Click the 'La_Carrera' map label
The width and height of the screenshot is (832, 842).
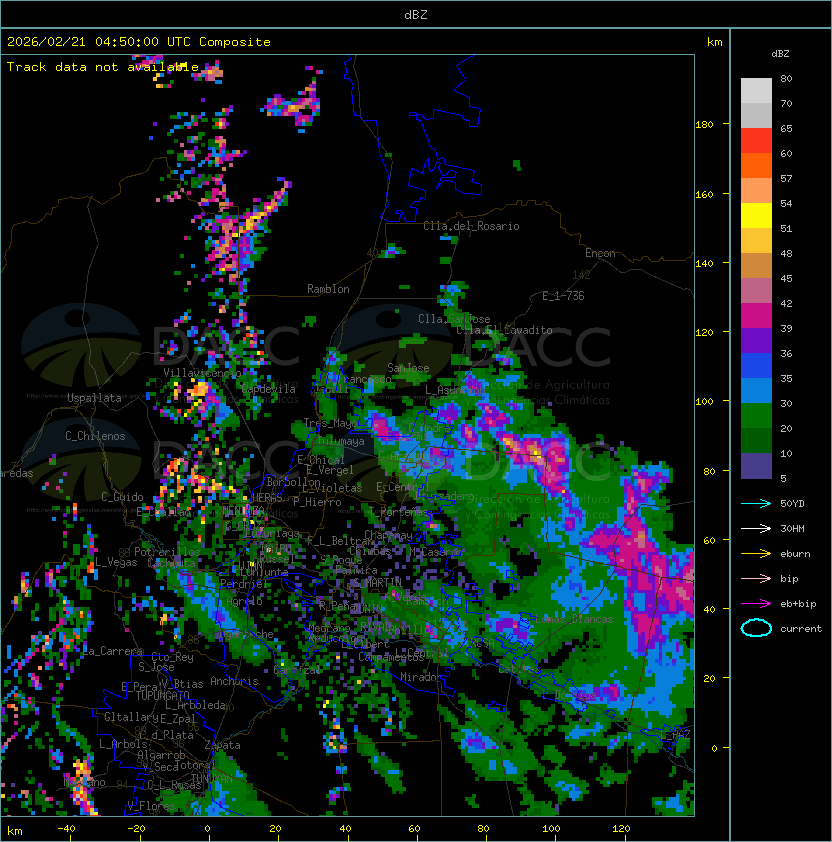click(x=113, y=651)
